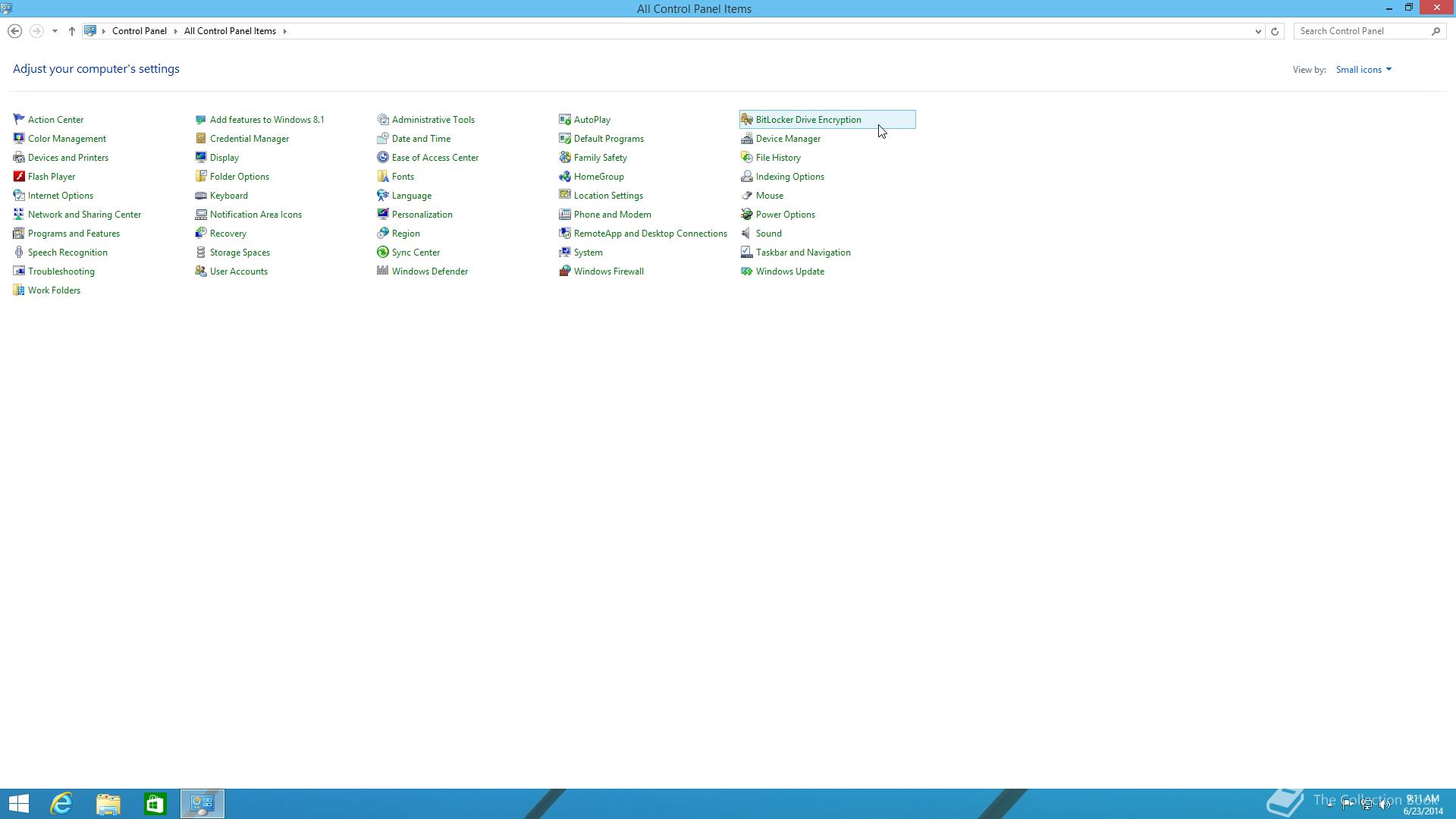The image size is (1456, 819).
Task: Expand the arrow after All Control Panel Items
Action: [285, 31]
